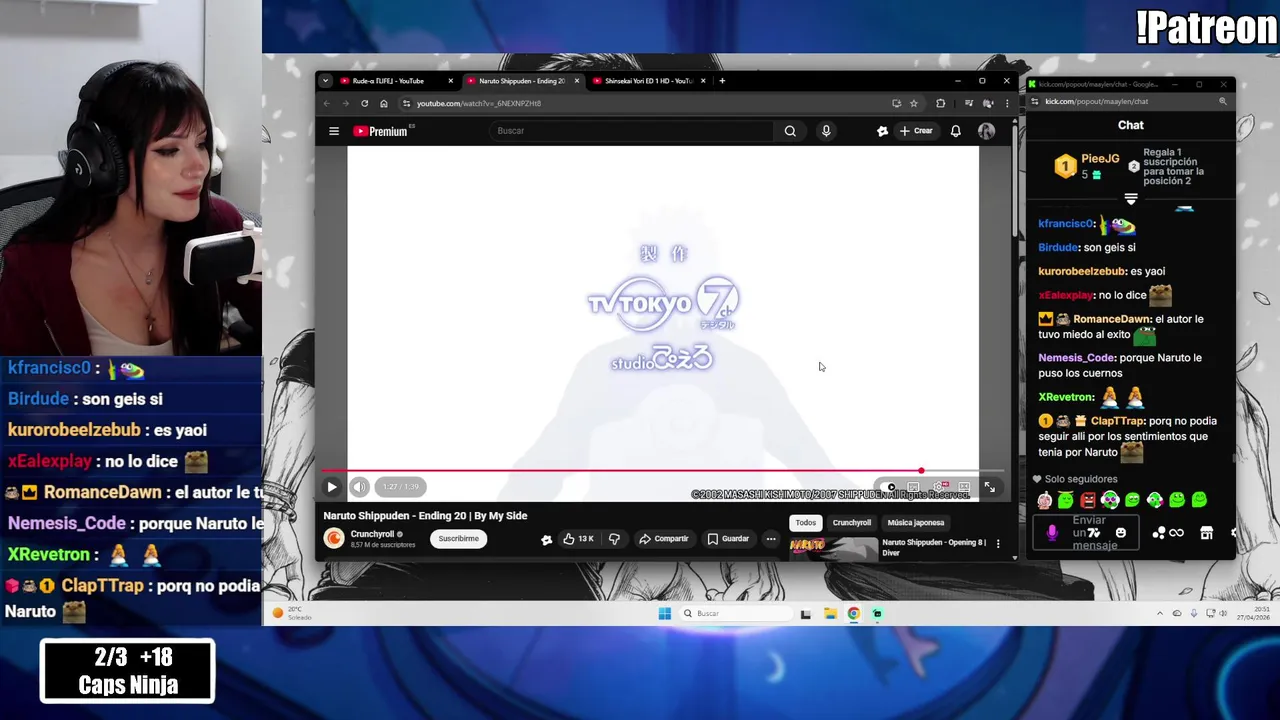The width and height of the screenshot is (1280, 720).
Task: Open YouTube notifications bell
Action: pyautogui.click(x=956, y=131)
